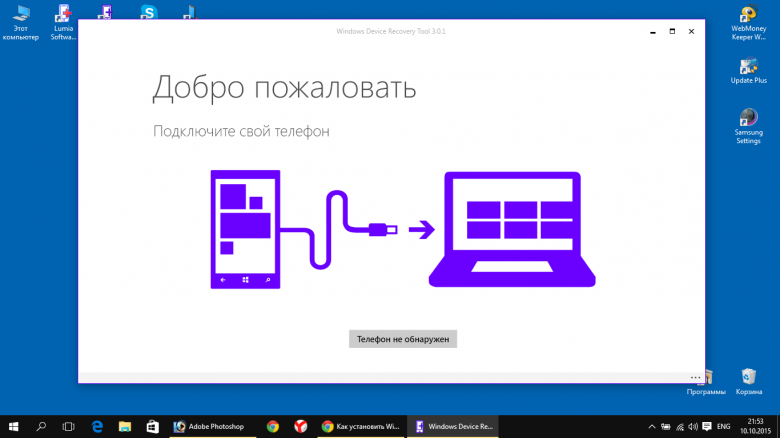
Task: Open Action Center notifications icon
Action: [x=706, y=427]
